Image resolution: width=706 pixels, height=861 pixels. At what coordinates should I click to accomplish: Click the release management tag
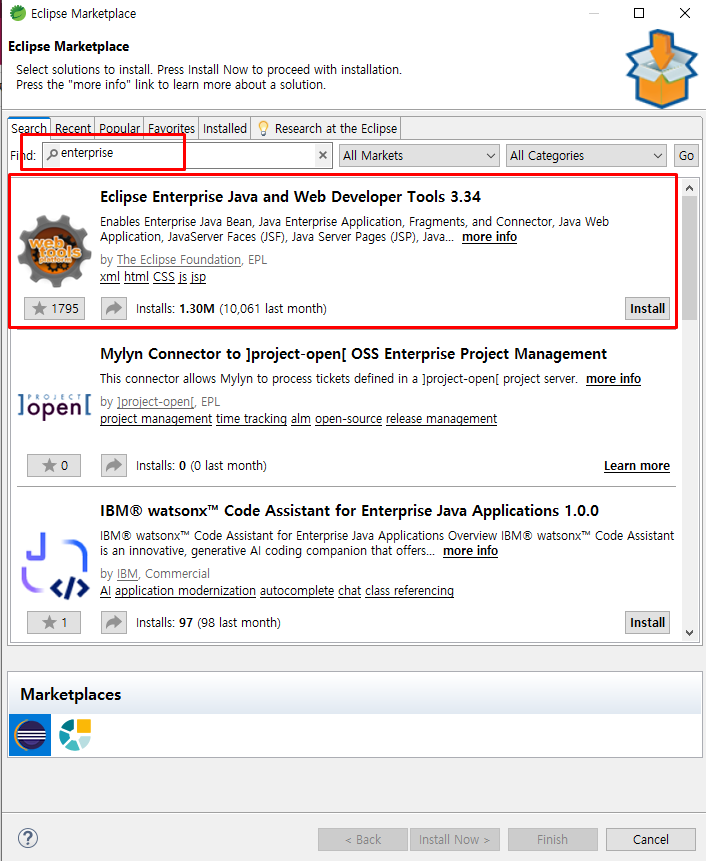click(441, 419)
